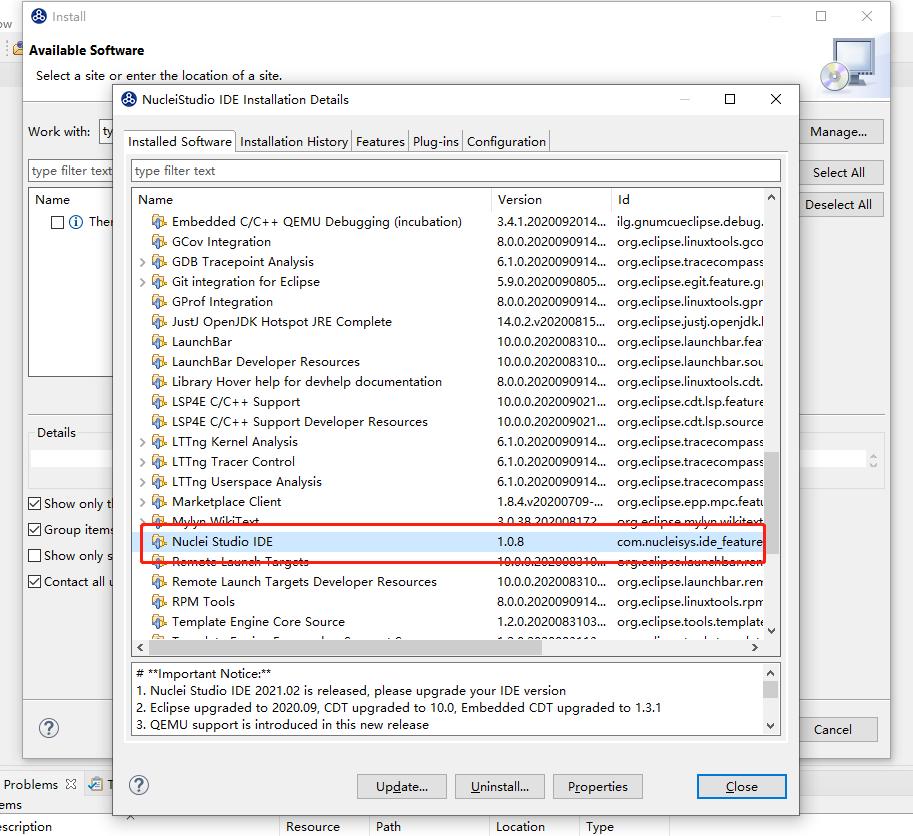Switch to the Installed Software tab
This screenshot has width=913, height=836.
coord(180,141)
